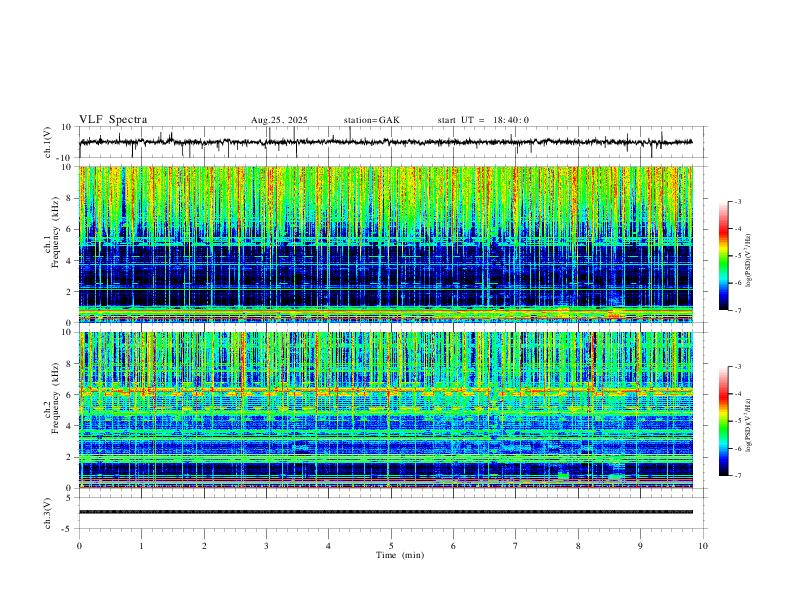Click time axis tick label '8'
Screen dimensions: 792x612
(x=578, y=546)
